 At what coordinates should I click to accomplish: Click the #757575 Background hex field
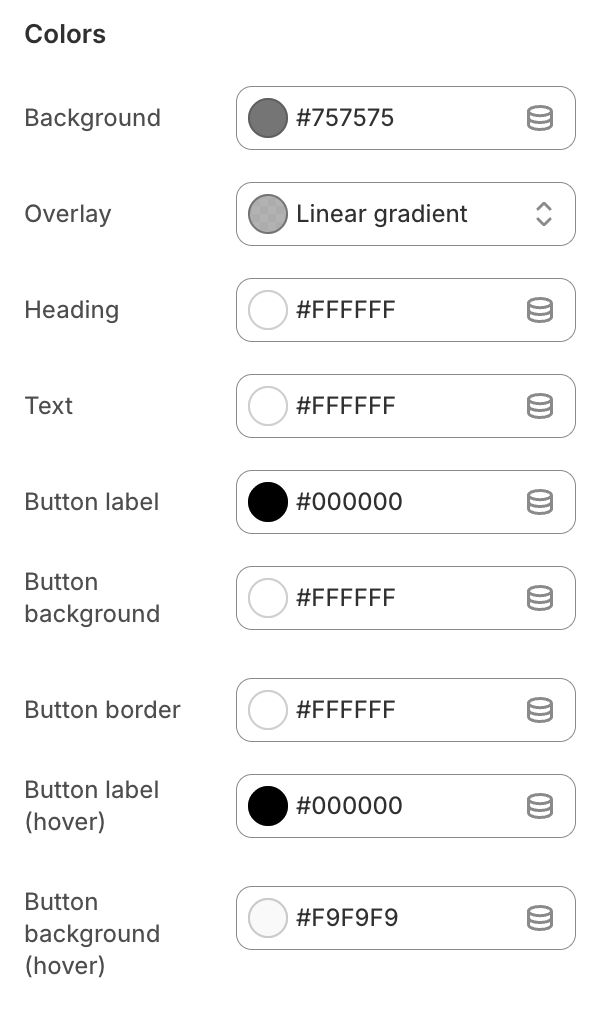tap(406, 118)
